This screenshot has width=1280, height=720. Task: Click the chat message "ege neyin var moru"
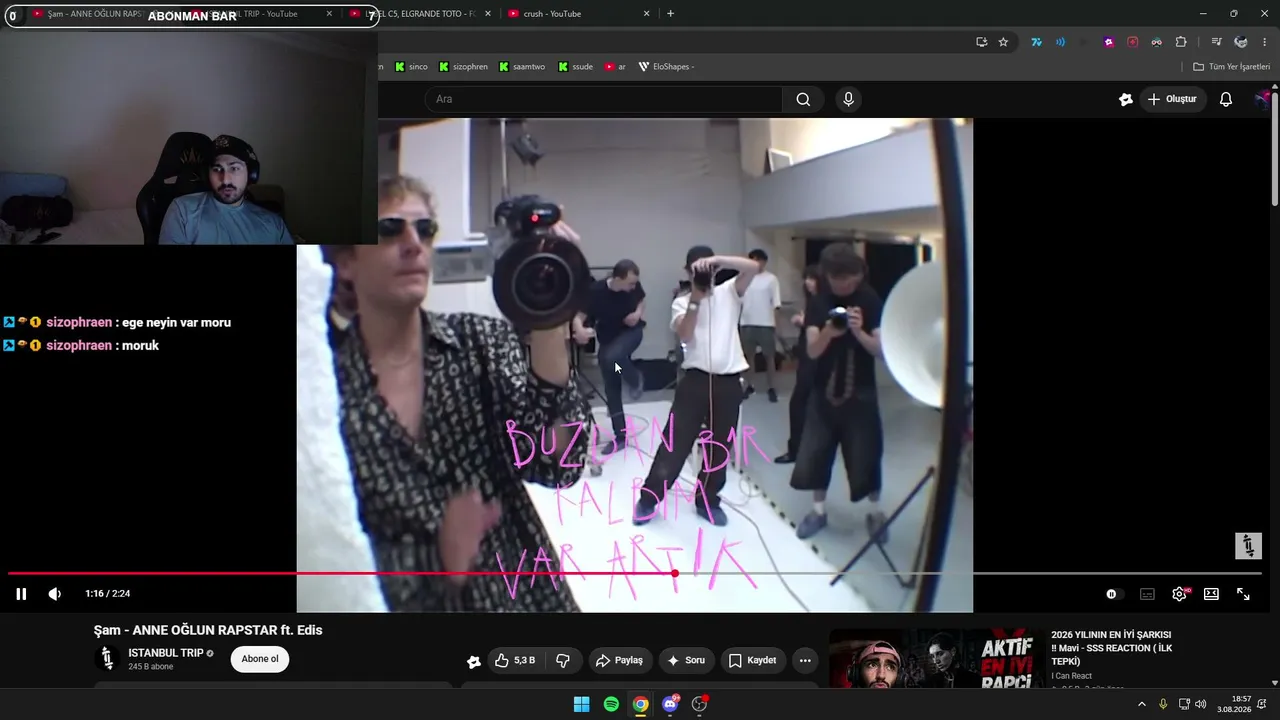click(x=176, y=322)
